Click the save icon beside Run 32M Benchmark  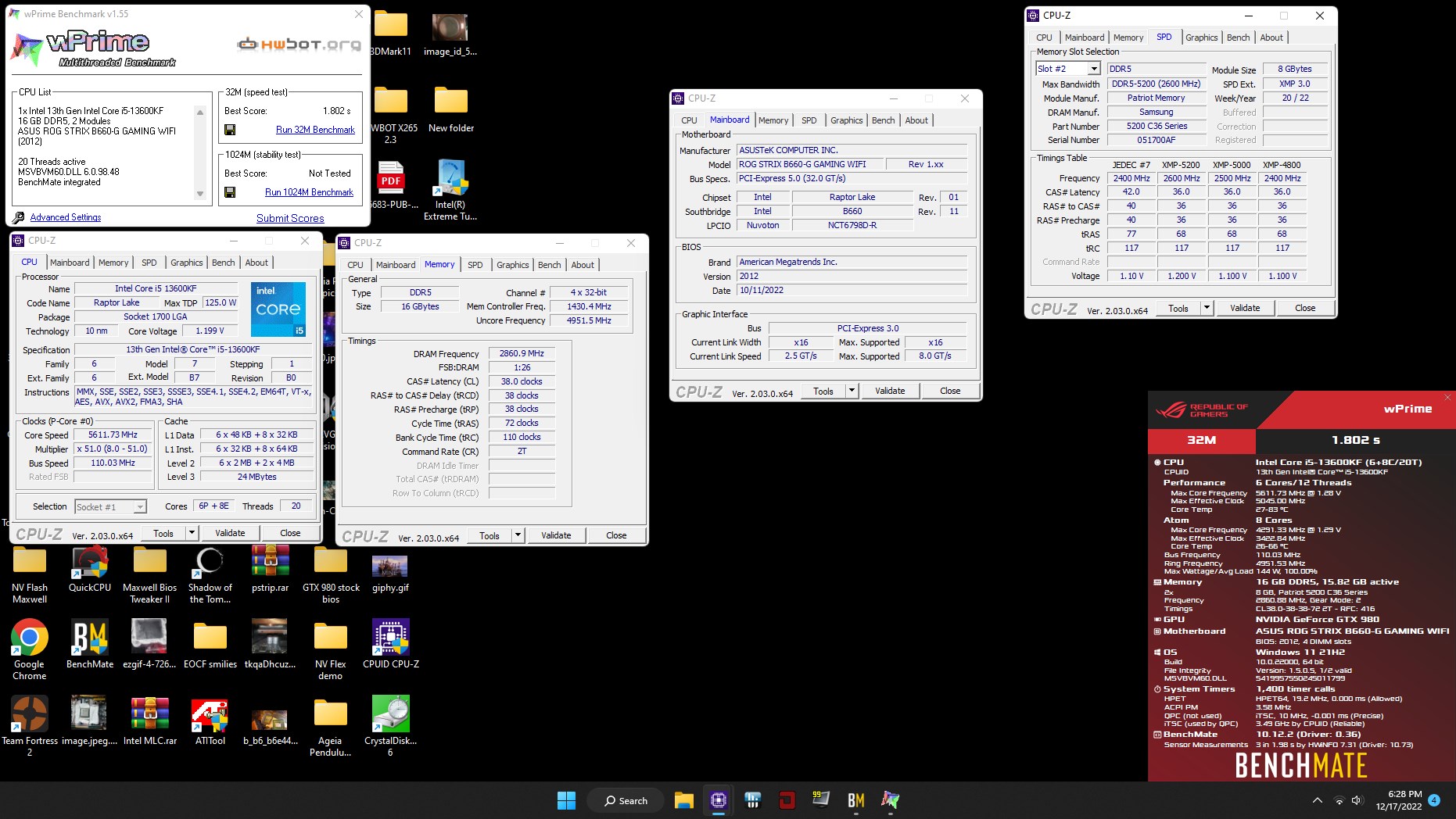pyautogui.click(x=230, y=130)
